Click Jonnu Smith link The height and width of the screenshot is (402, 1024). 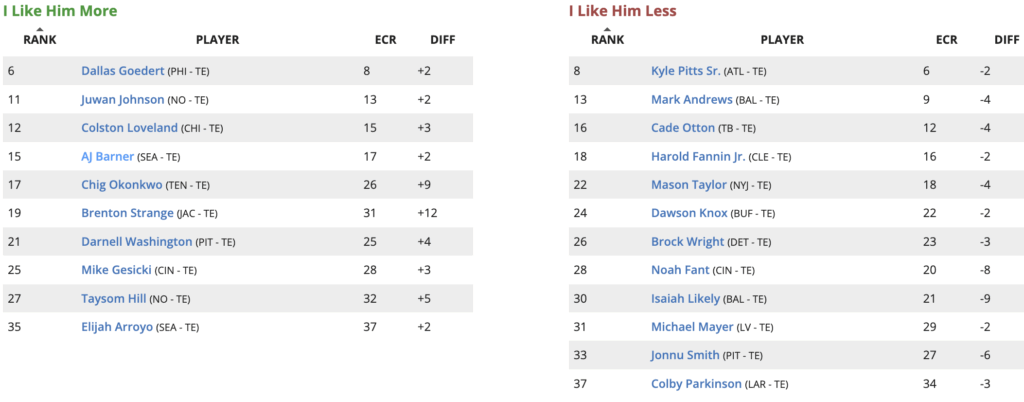[683, 356]
